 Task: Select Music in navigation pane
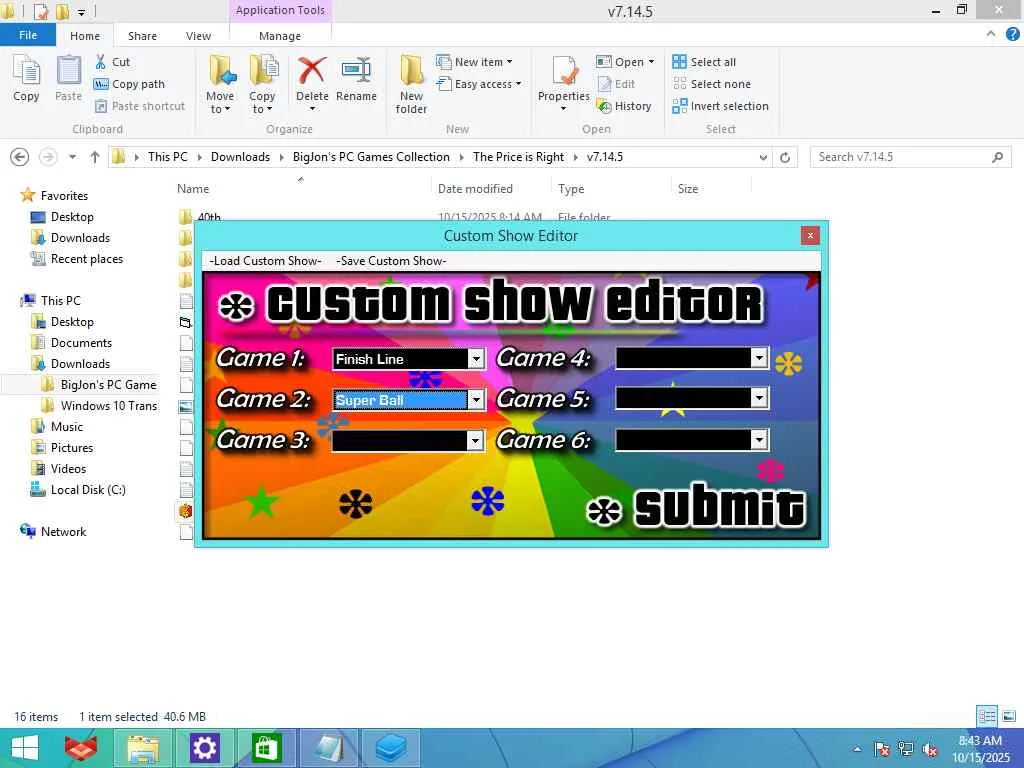click(x=57, y=426)
